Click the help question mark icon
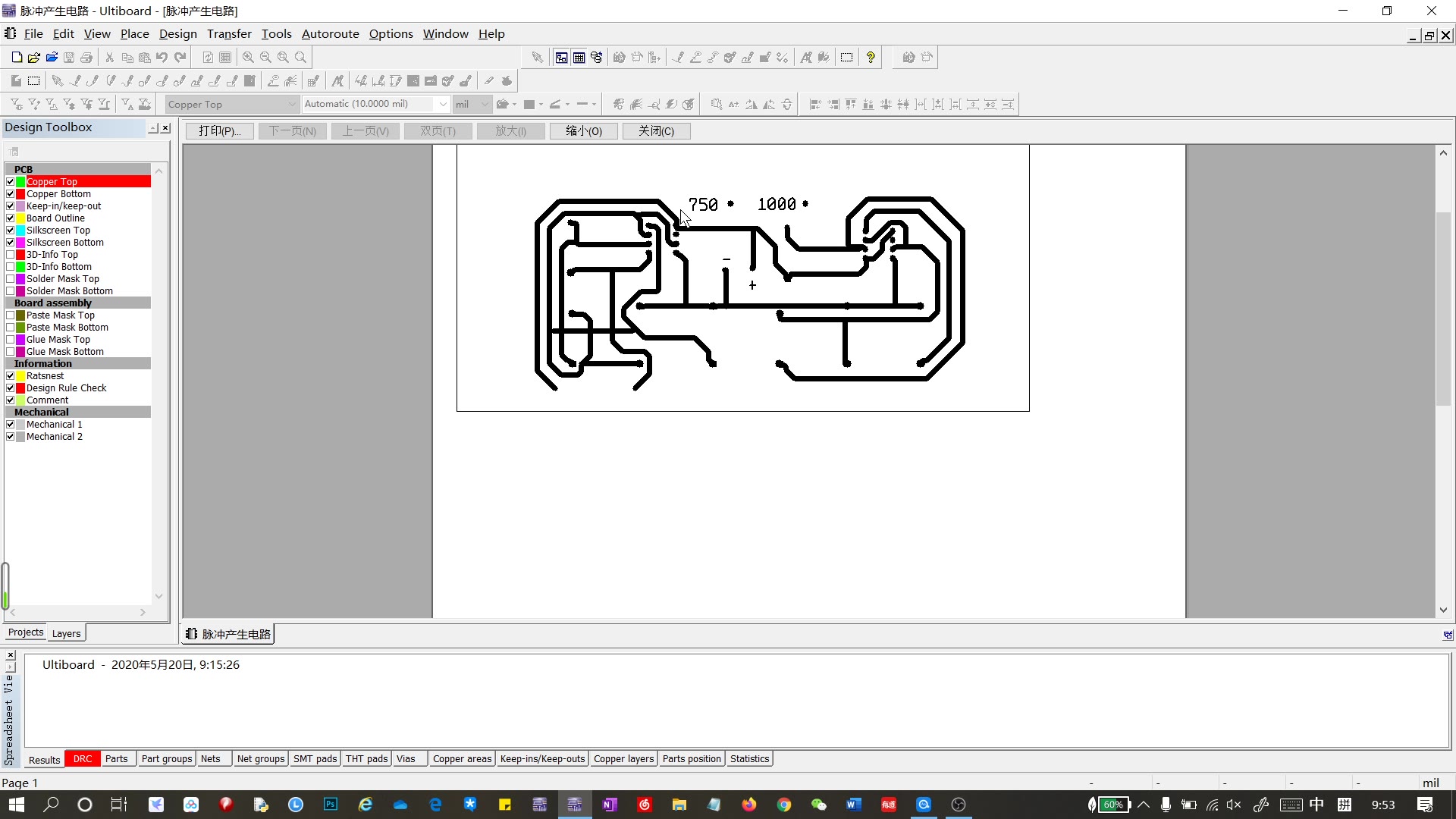1456x819 pixels. pos(871,57)
